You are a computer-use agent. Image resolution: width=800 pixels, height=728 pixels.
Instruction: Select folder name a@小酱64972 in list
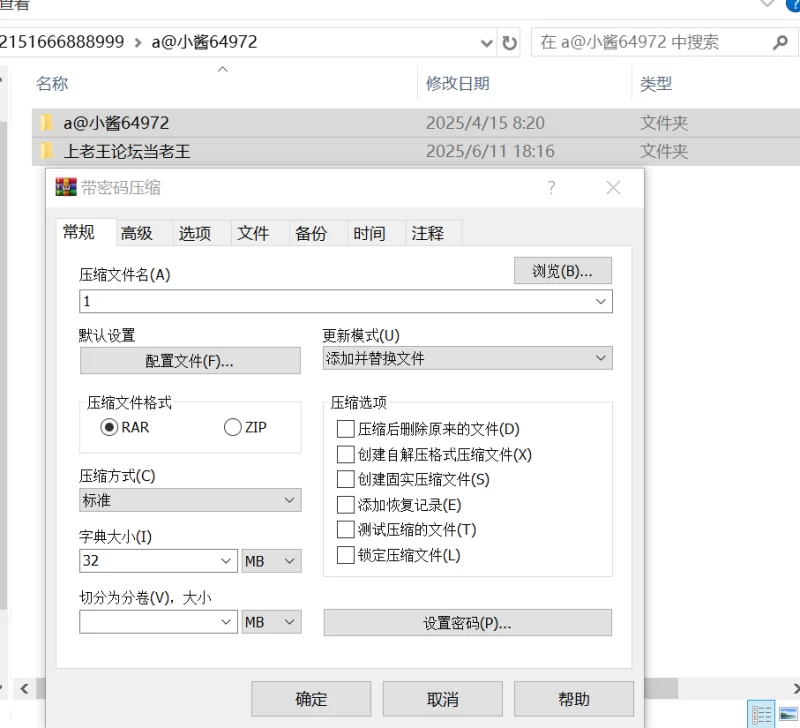(116, 123)
